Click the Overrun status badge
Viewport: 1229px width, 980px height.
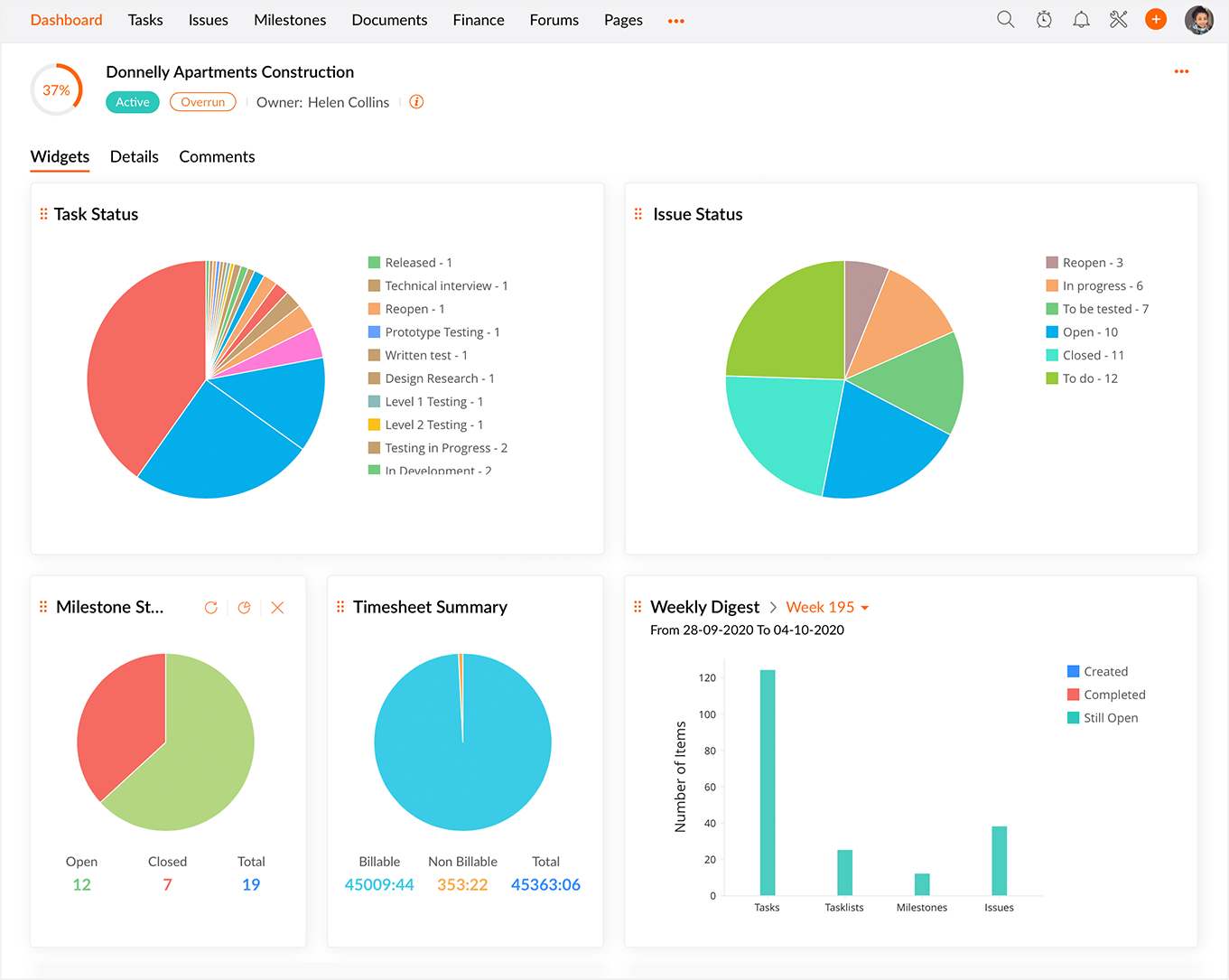[x=203, y=102]
